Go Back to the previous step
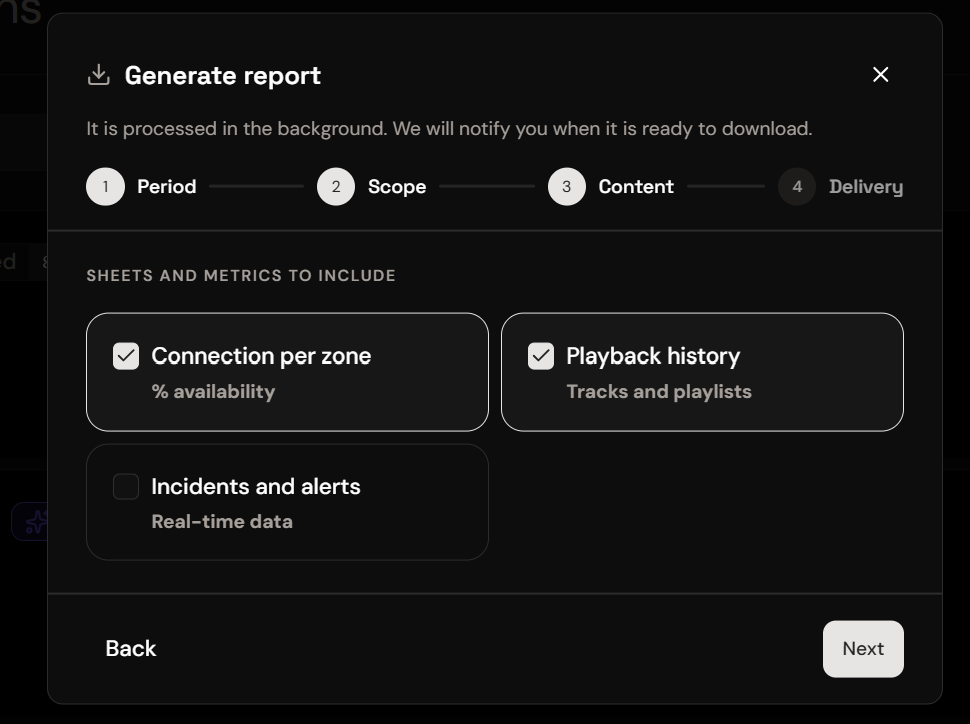This screenshot has width=970, height=724. click(x=131, y=649)
